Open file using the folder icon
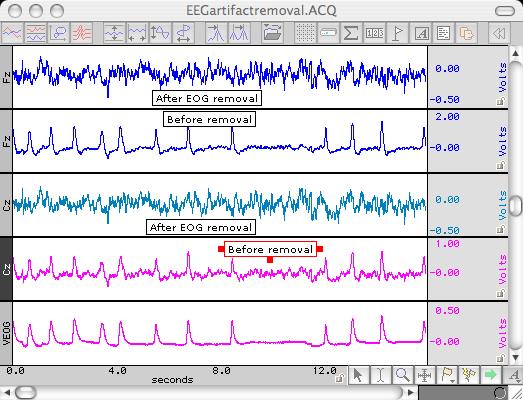This screenshot has width=523, height=400. (273, 33)
